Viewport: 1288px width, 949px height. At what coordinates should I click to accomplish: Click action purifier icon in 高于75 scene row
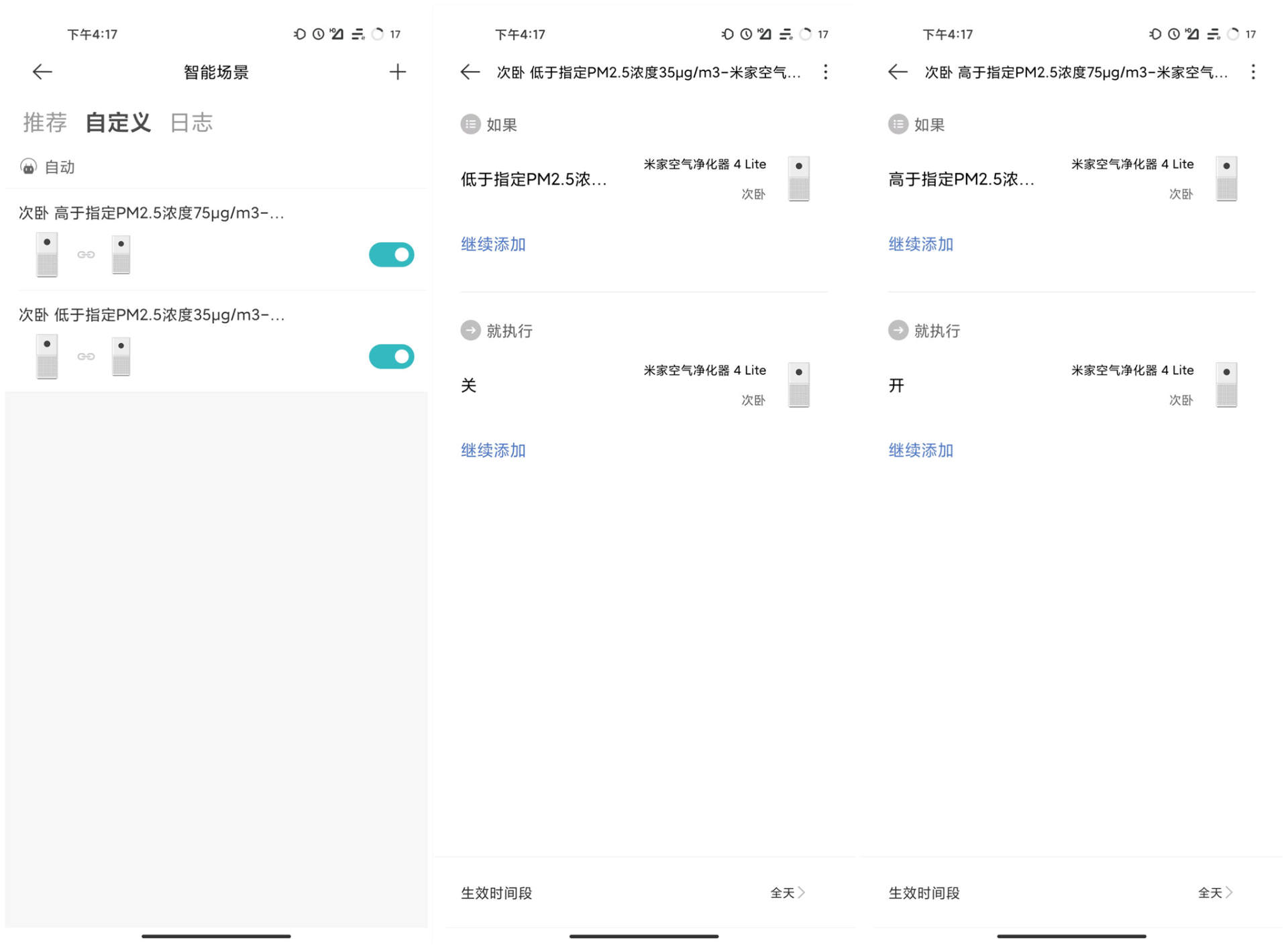click(121, 255)
